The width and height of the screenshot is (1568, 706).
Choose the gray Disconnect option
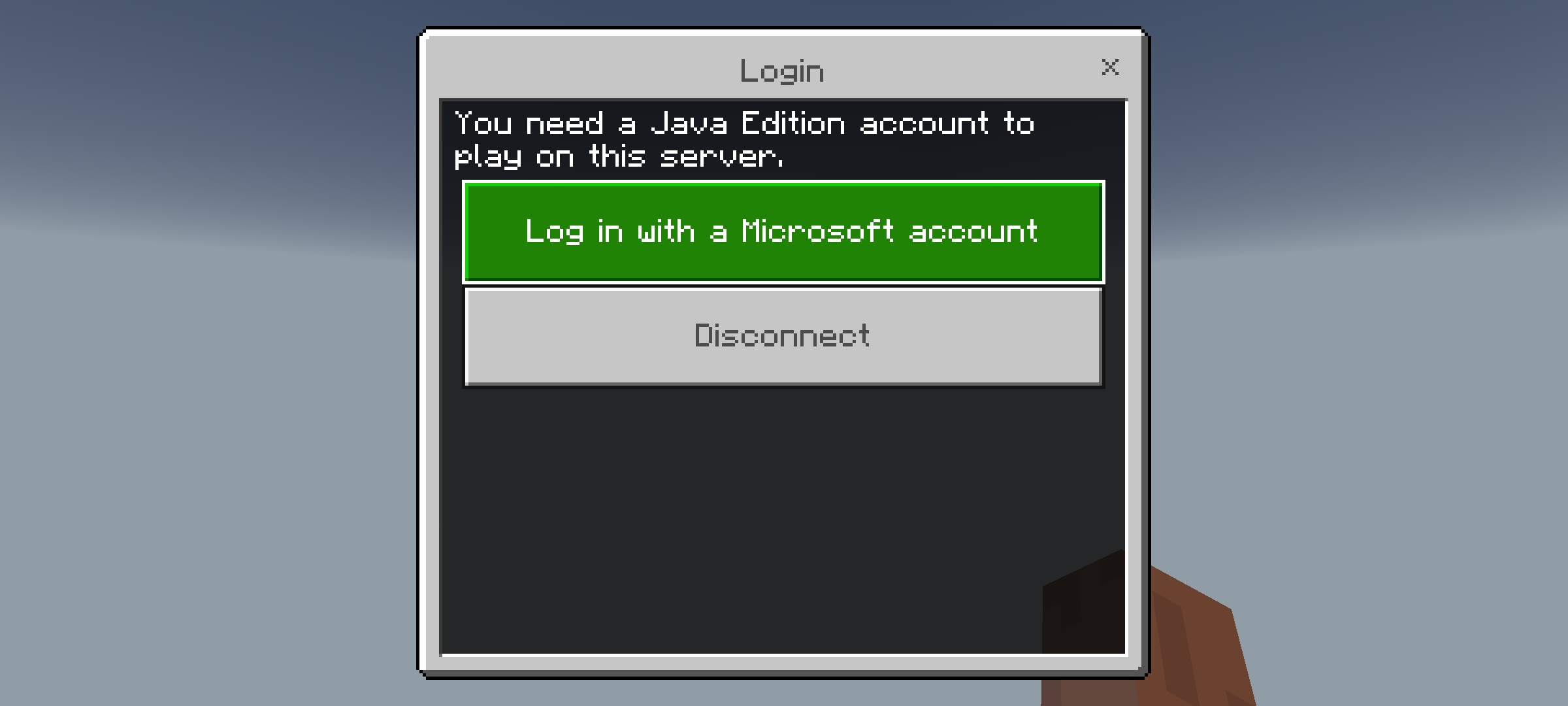point(783,337)
